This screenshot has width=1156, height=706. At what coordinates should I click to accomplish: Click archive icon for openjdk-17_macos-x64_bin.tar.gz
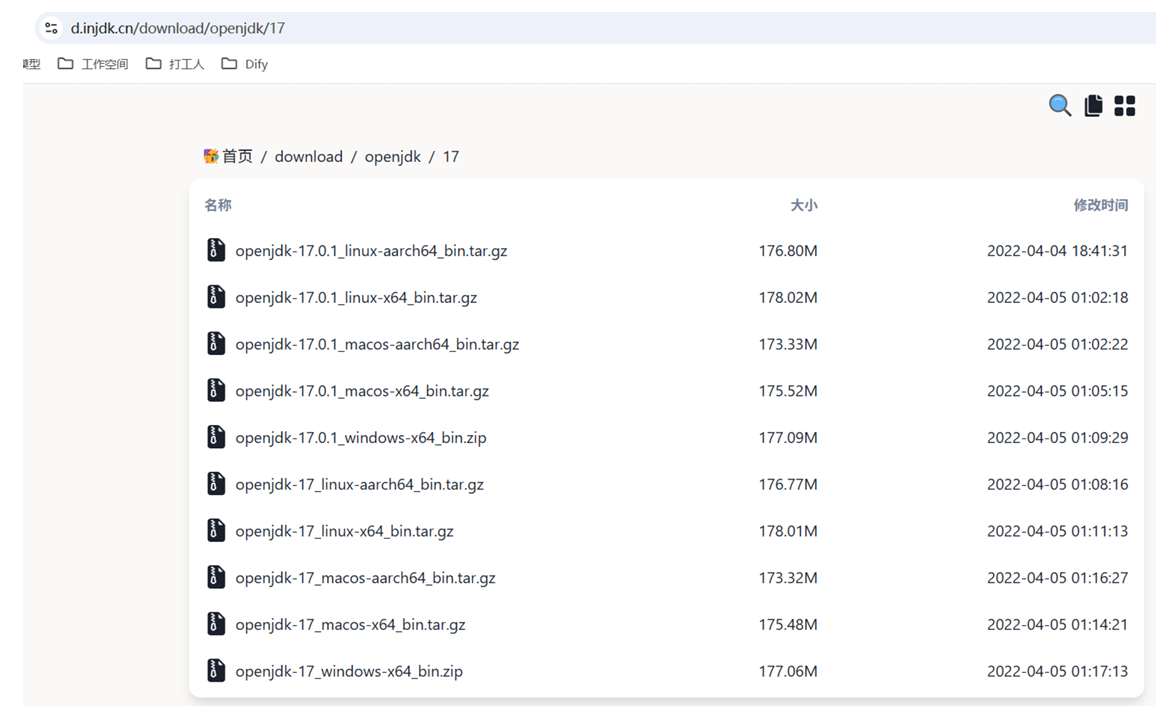tap(216, 624)
